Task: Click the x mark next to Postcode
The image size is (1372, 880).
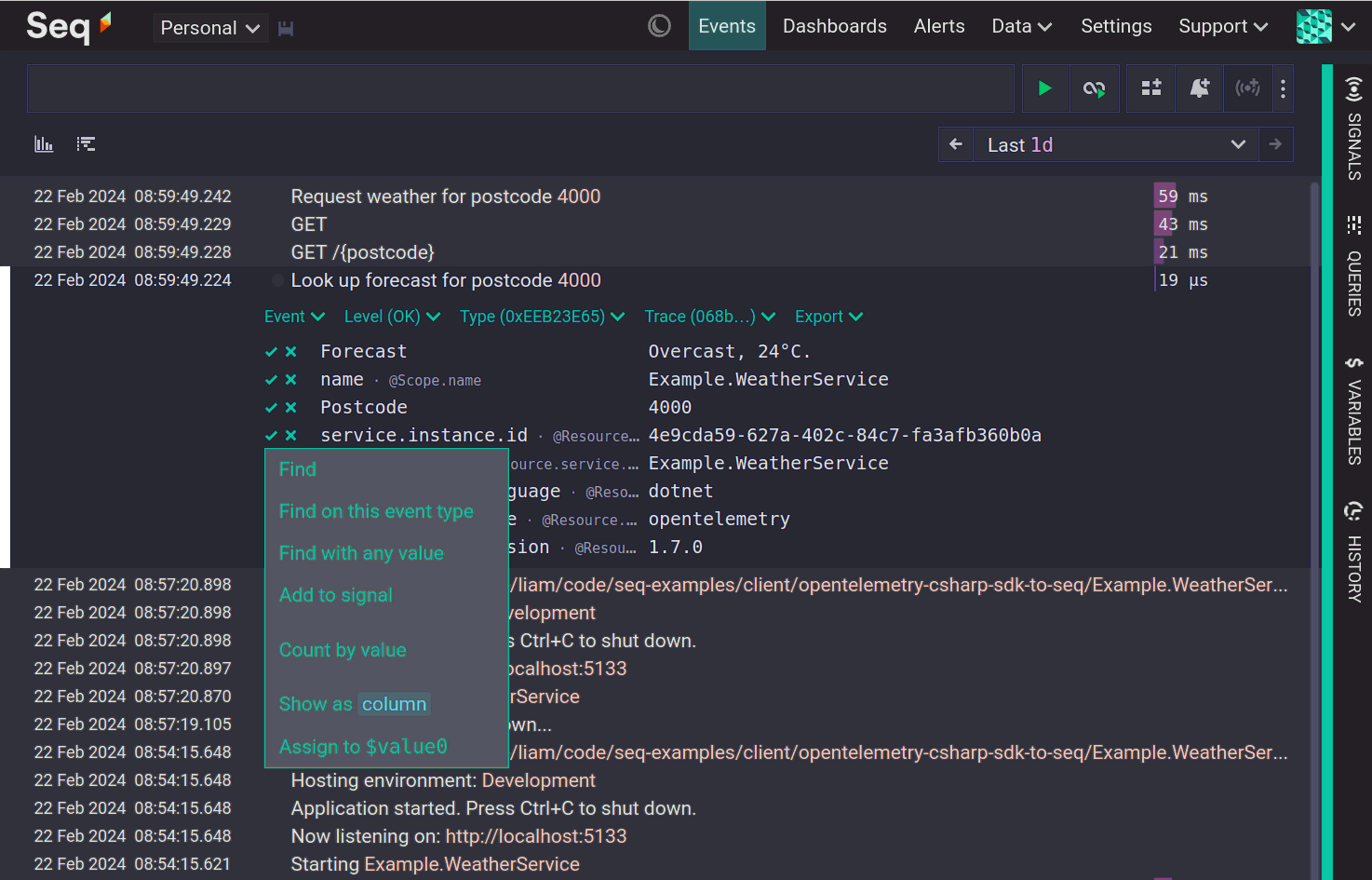Action: 291,408
